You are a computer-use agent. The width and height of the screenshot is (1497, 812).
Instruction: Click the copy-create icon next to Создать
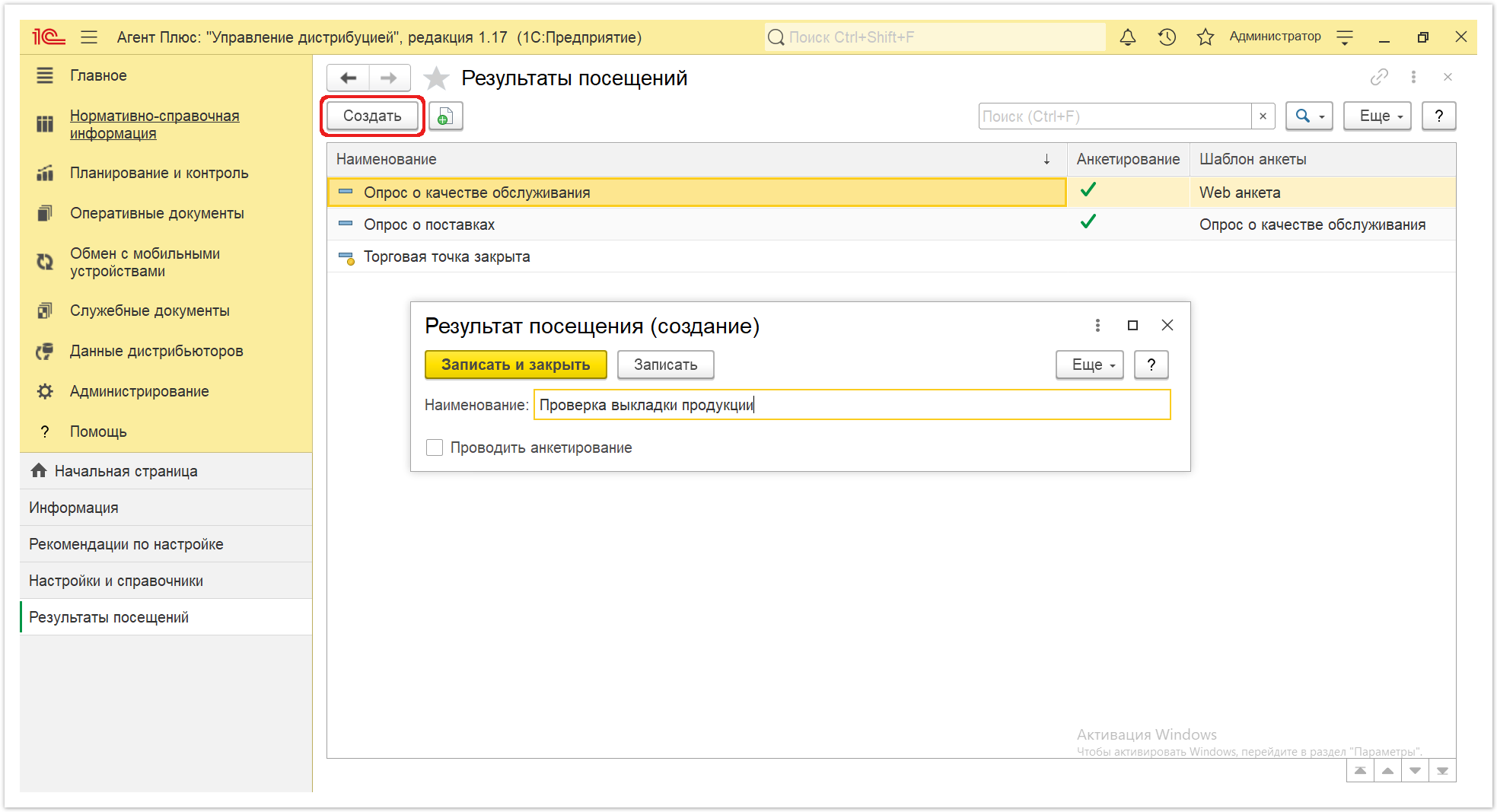[x=446, y=116]
